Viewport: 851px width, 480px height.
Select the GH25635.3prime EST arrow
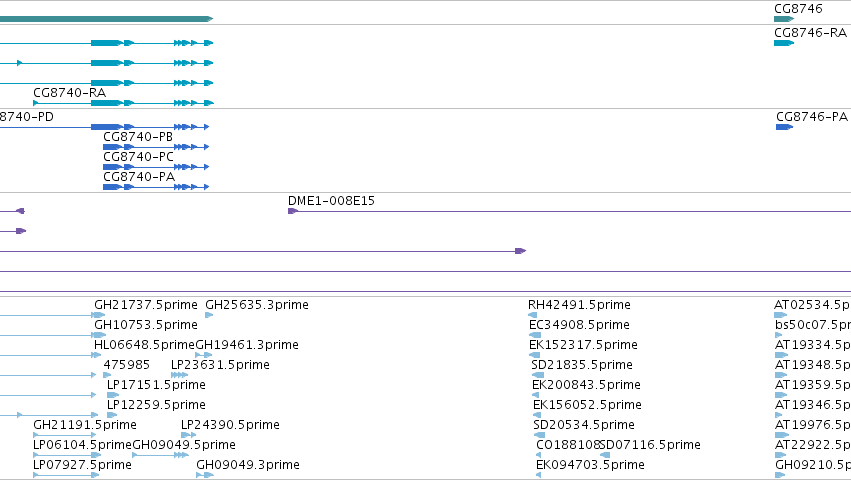pyautogui.click(x=209, y=315)
